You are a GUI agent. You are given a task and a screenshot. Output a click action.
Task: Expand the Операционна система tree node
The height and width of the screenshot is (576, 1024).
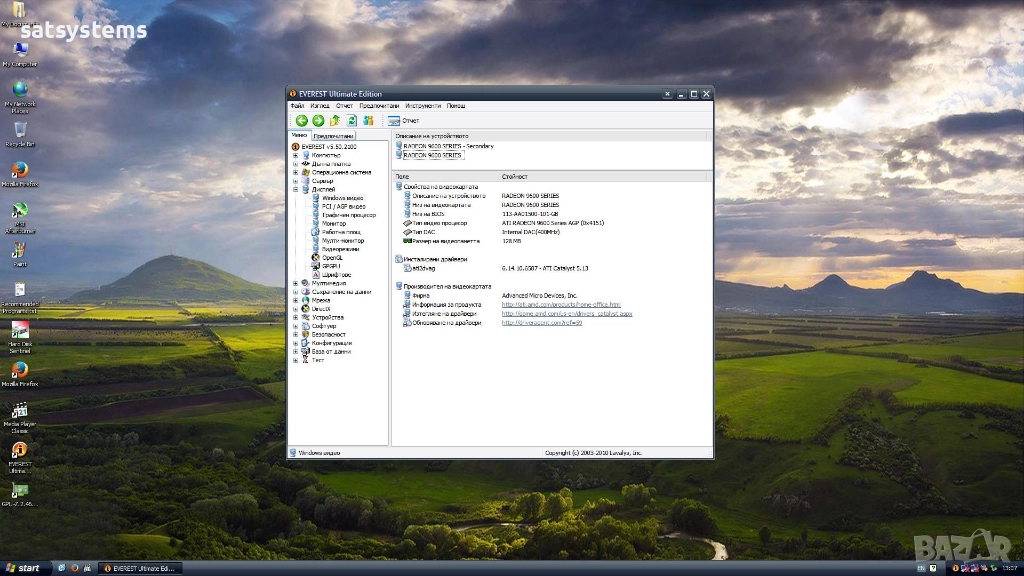(x=295, y=172)
